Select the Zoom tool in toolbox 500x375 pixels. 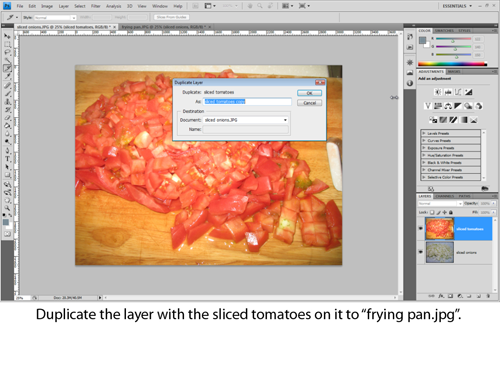click(7, 208)
